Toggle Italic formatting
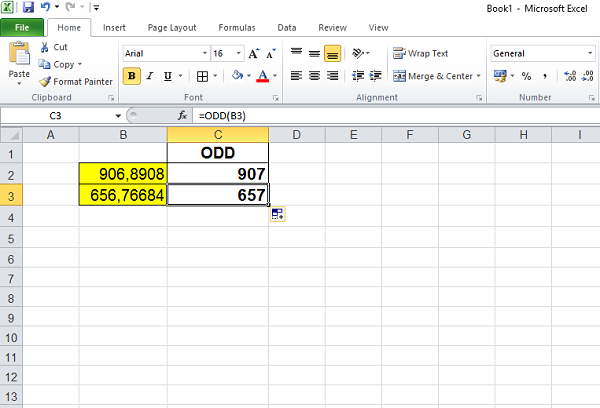600x408 pixels. pyautogui.click(x=149, y=76)
